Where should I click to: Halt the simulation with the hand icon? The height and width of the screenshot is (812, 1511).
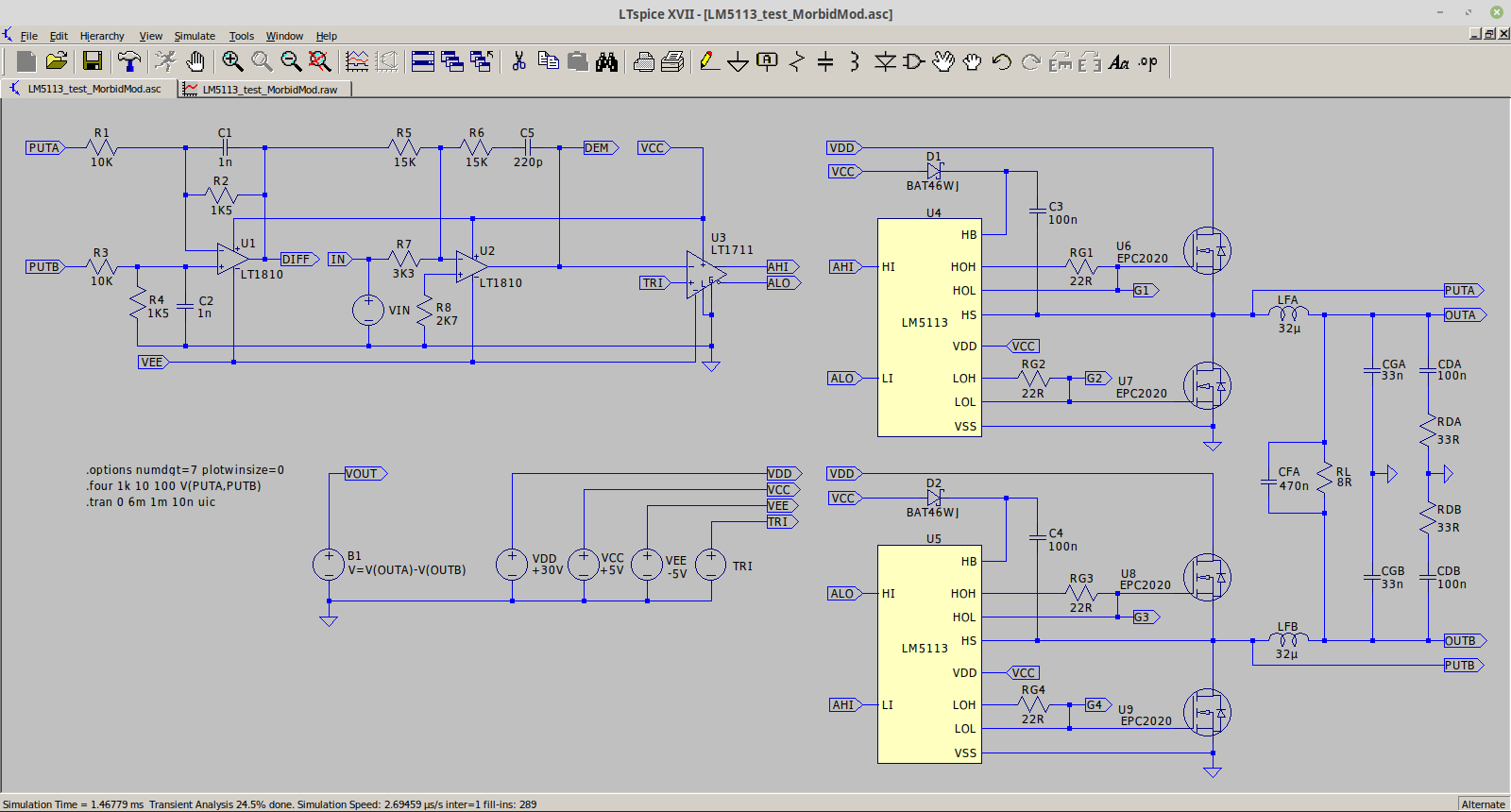click(x=195, y=61)
